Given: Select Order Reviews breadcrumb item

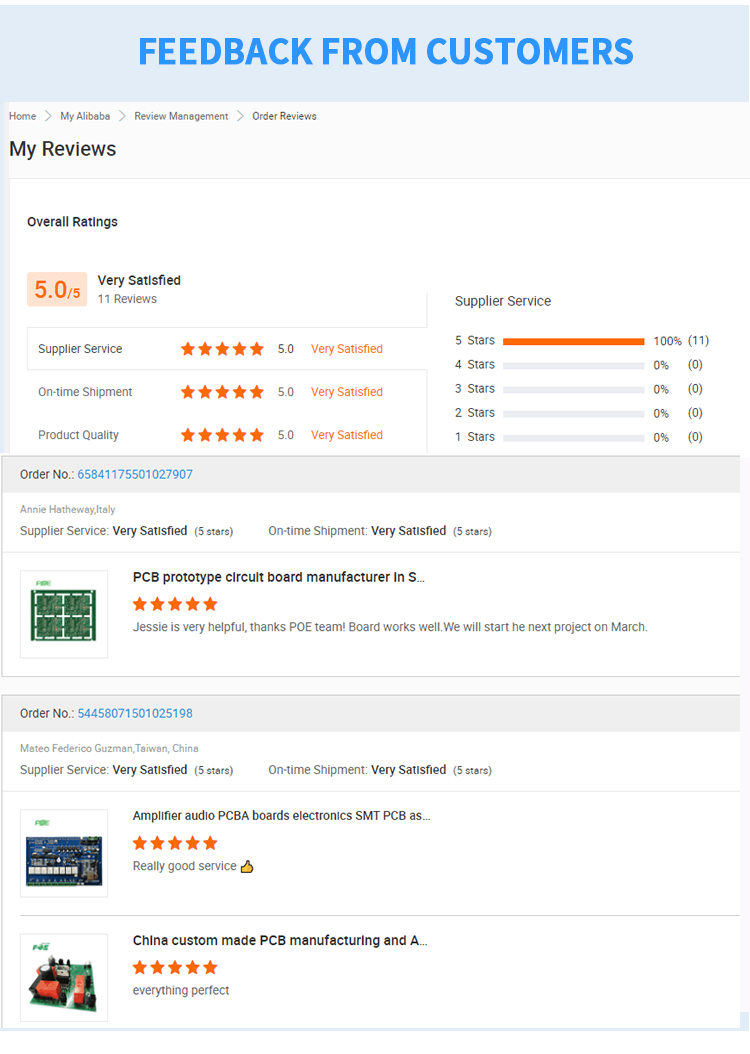Looking at the screenshot, I should tap(284, 116).
